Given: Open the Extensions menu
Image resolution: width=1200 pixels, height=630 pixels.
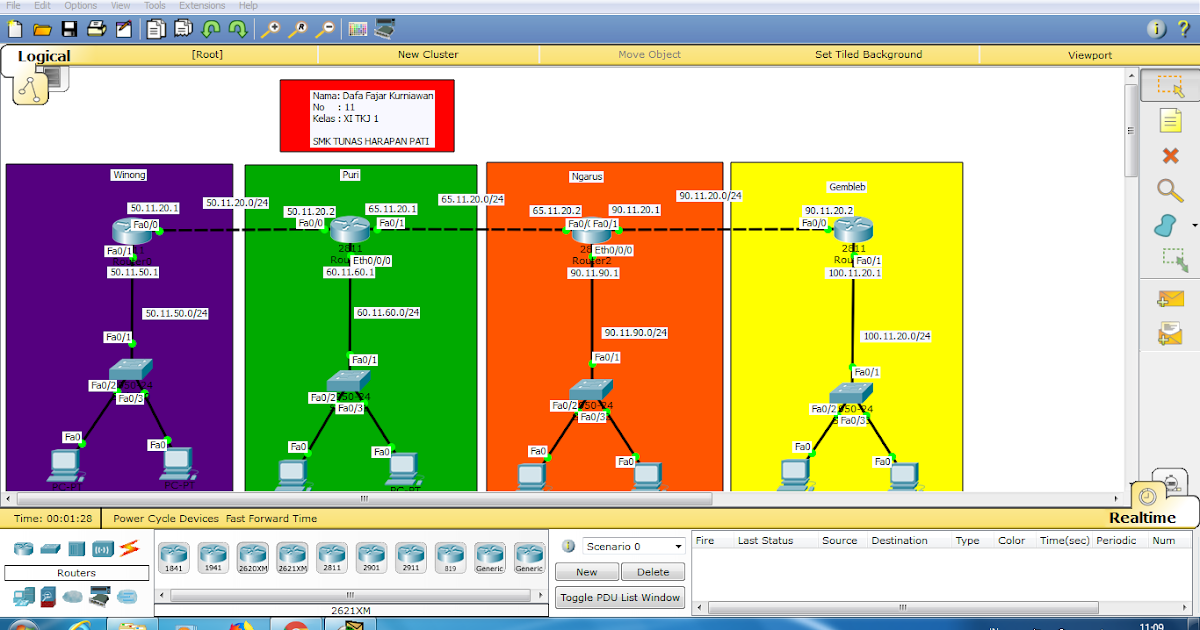Looking at the screenshot, I should pyautogui.click(x=202, y=5).
